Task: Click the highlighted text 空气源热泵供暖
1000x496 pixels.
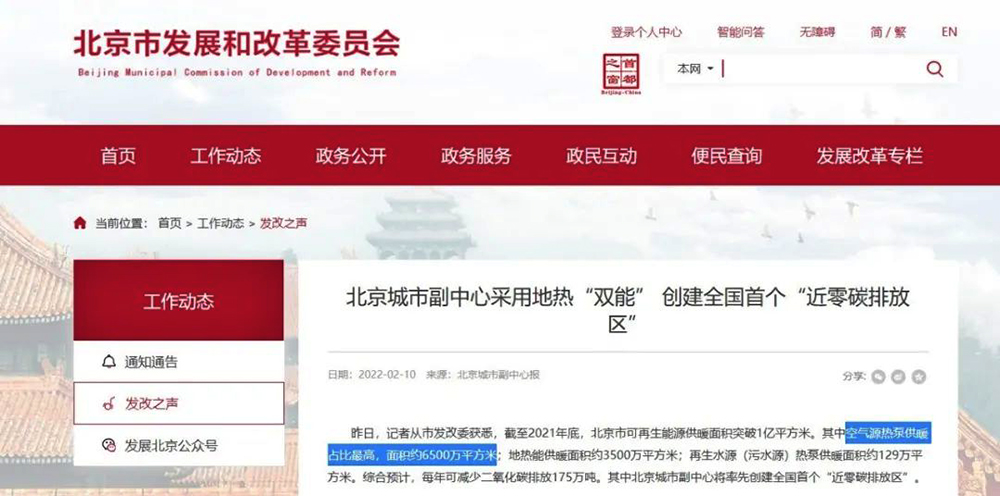Action: click(x=888, y=435)
